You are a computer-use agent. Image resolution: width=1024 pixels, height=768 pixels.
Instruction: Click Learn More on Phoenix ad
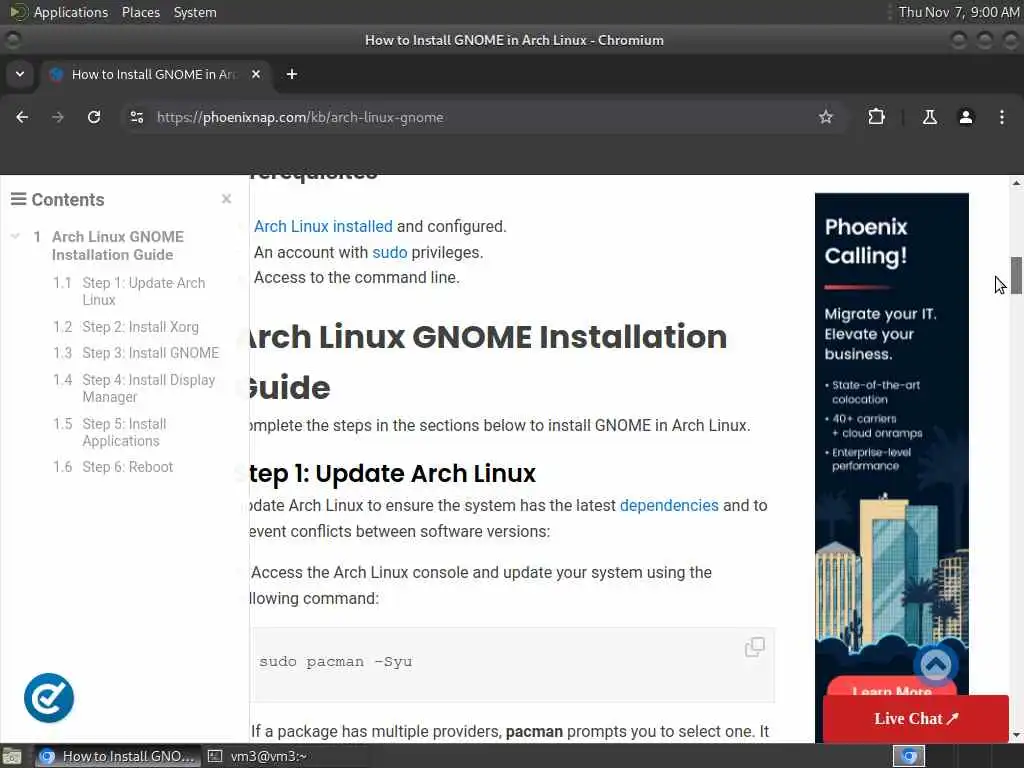click(891, 688)
